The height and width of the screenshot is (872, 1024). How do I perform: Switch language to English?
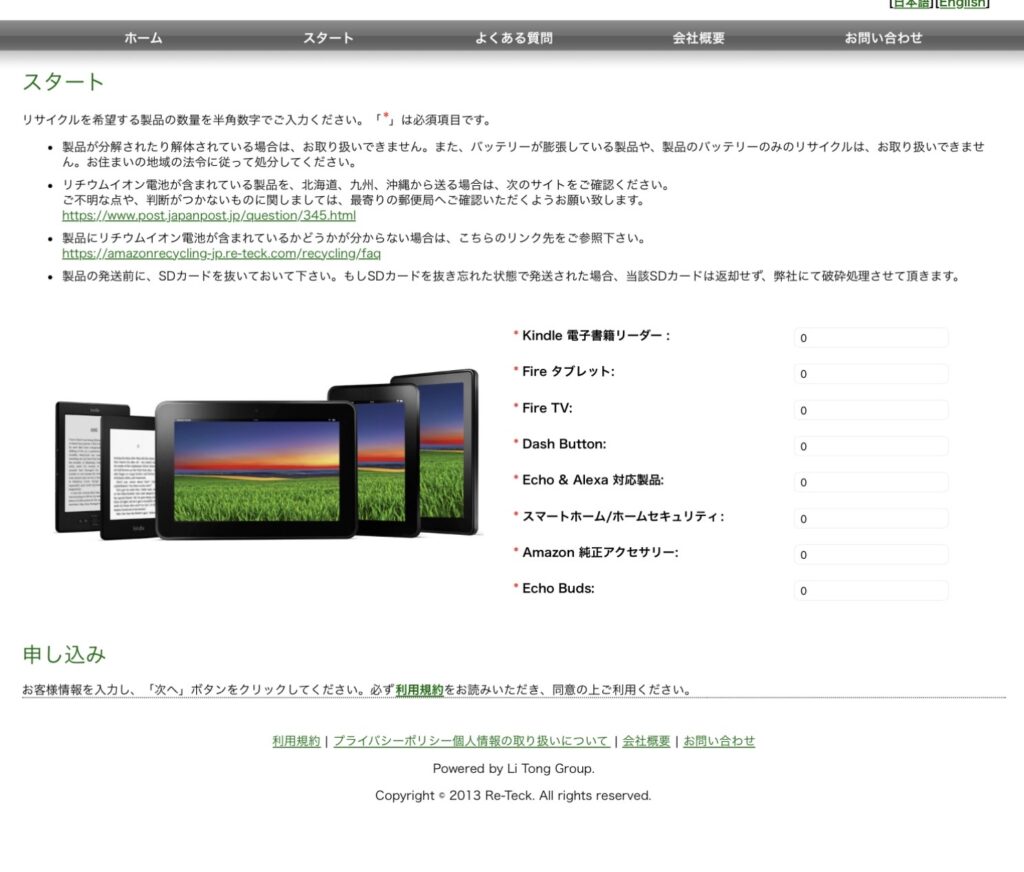tap(962, 4)
